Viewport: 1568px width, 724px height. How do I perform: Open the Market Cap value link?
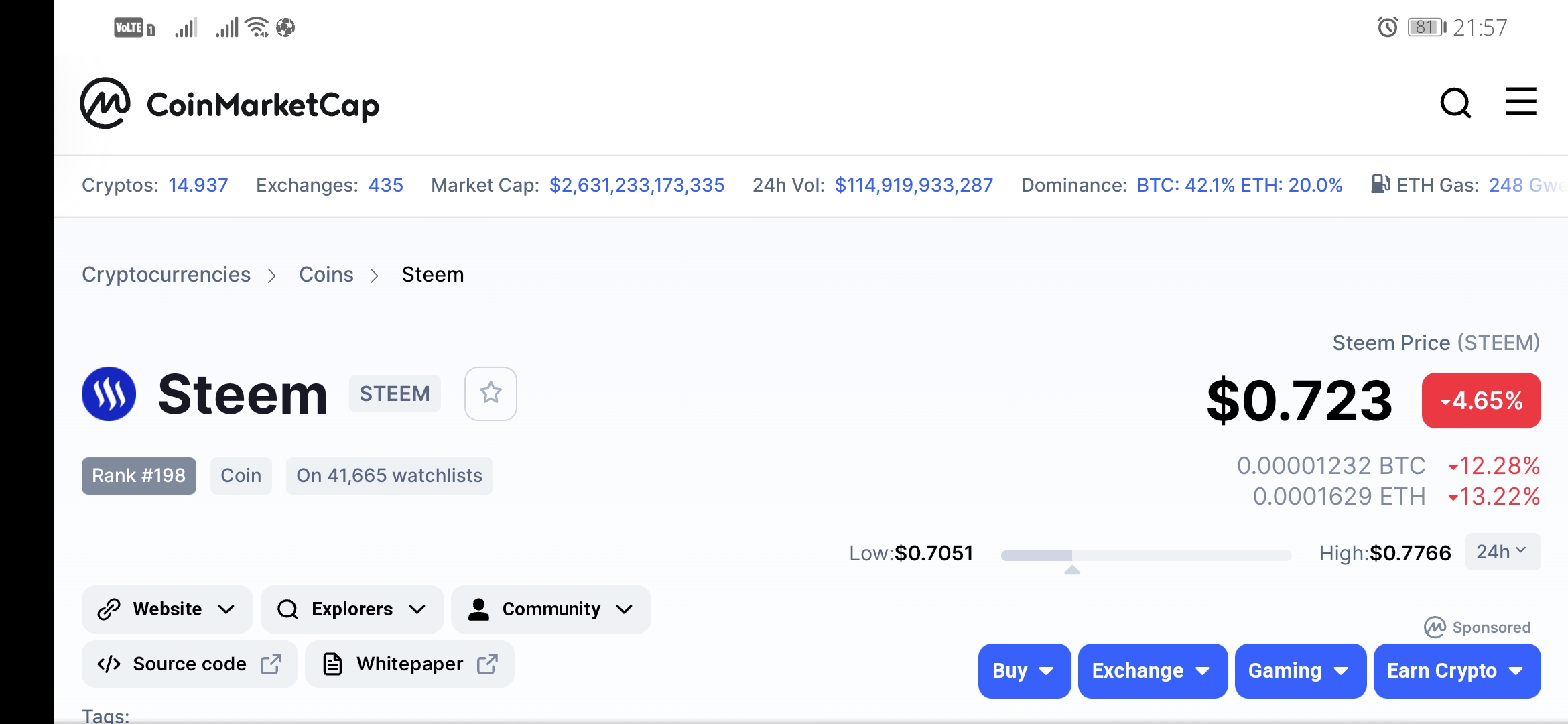point(637,185)
